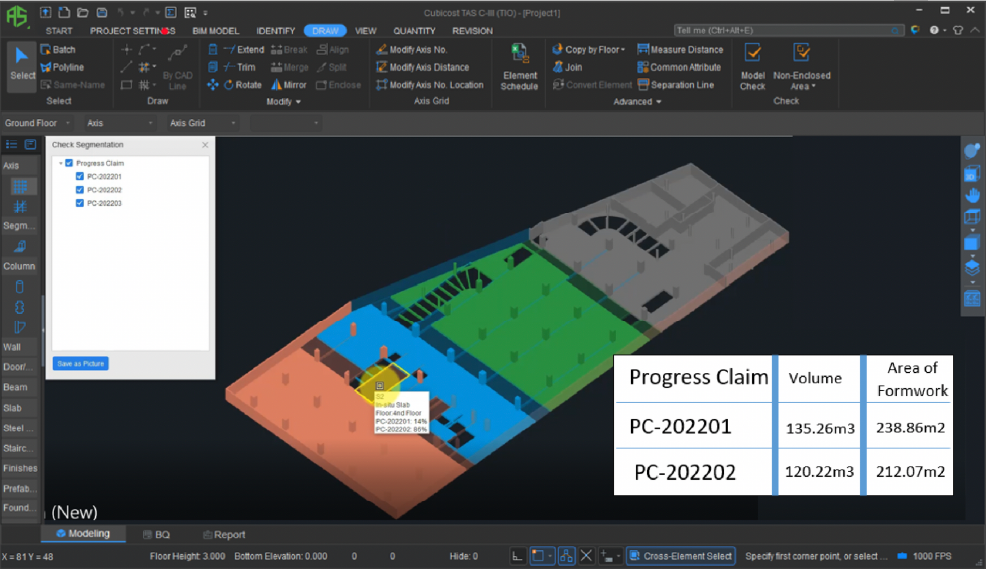Open the QUANTITY ribbon tab
This screenshot has width=986, height=570.
414,31
